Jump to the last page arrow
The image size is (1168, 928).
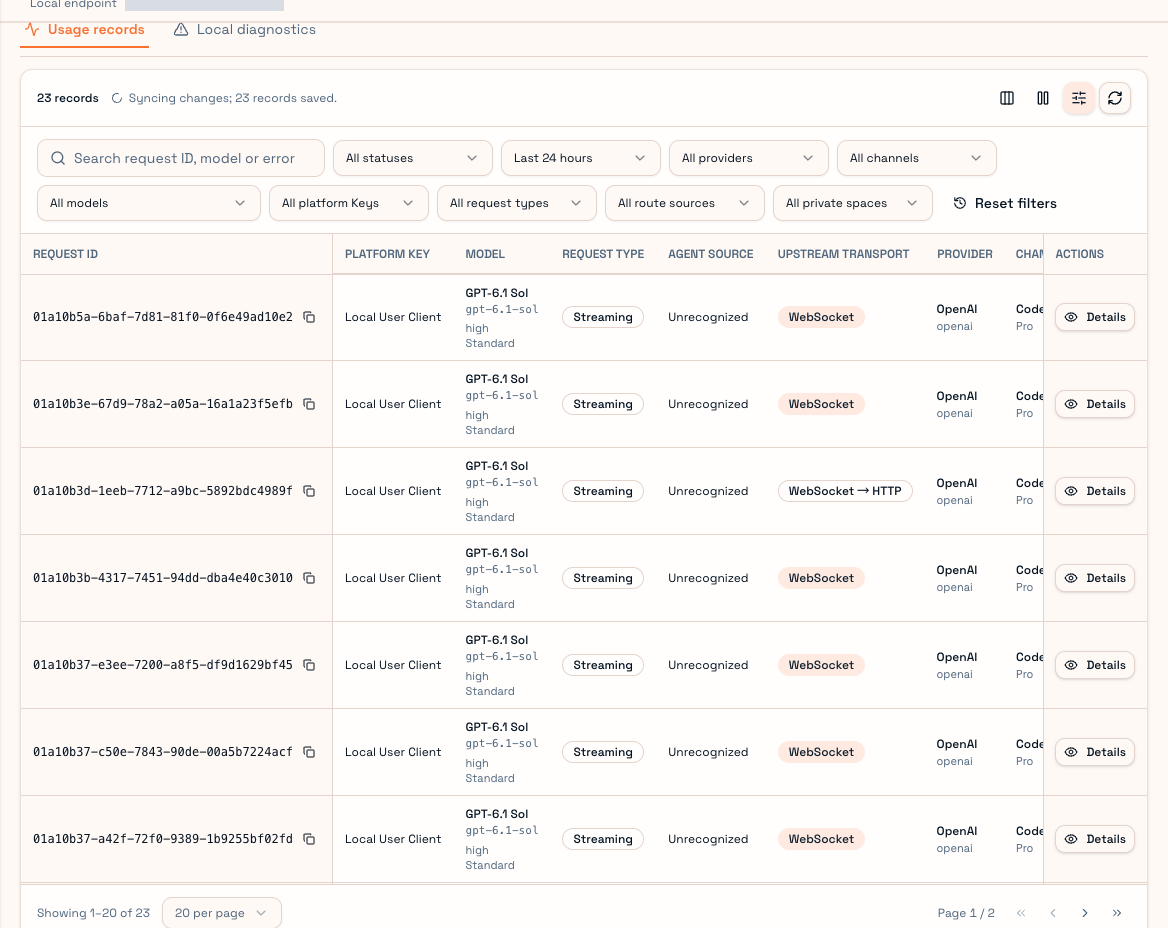[1117, 913]
